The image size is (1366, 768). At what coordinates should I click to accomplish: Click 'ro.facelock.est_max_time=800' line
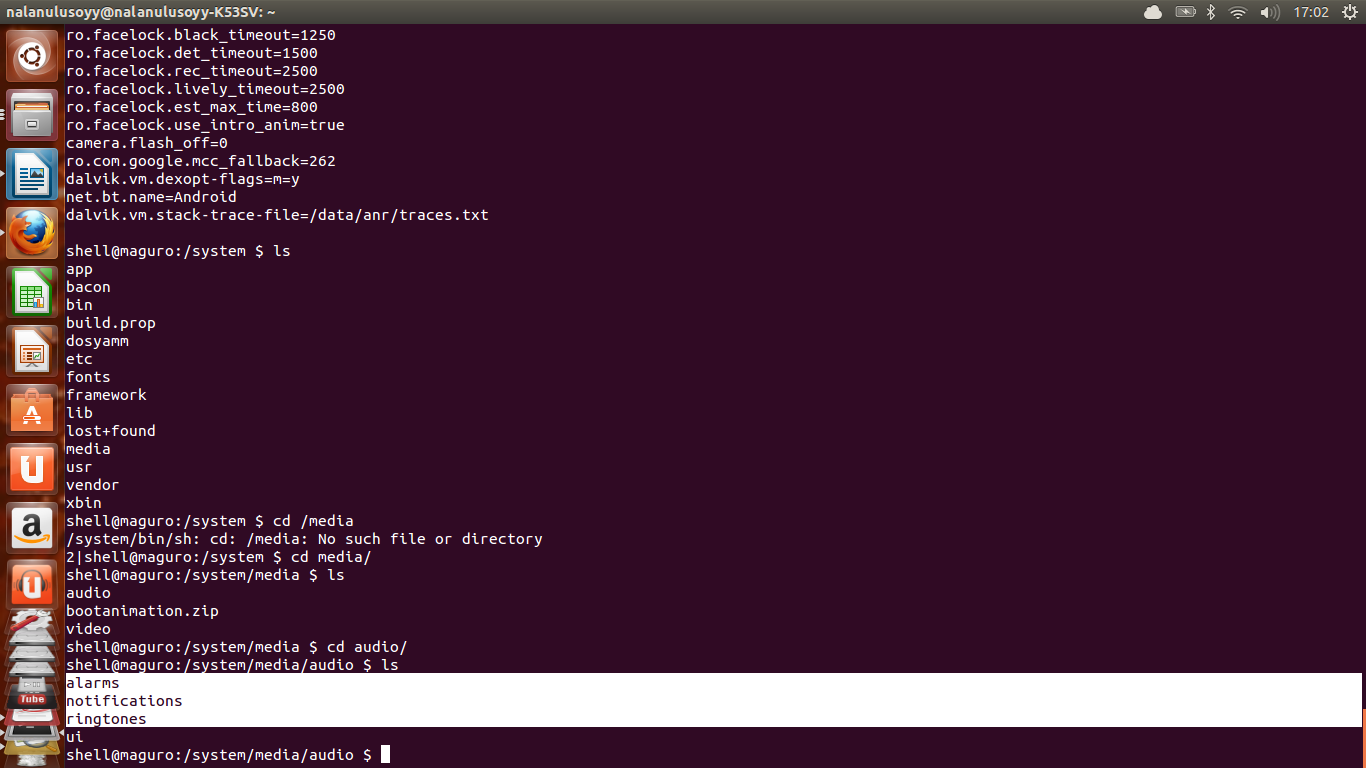coord(192,107)
